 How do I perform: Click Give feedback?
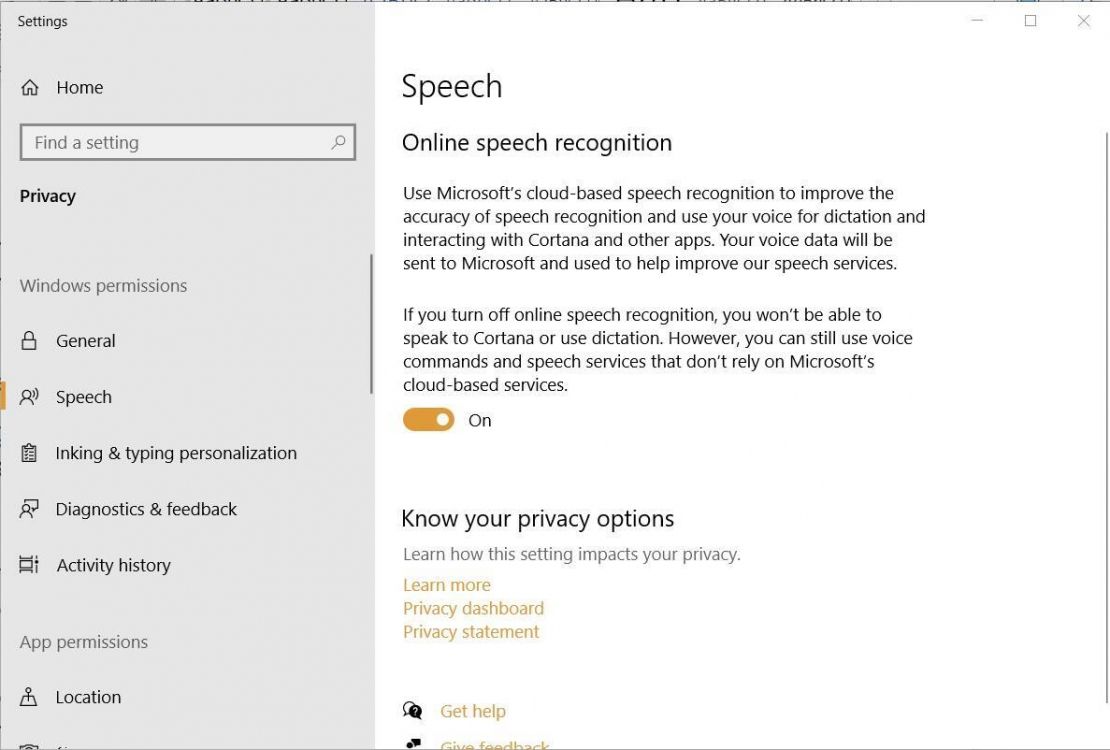[x=494, y=744]
